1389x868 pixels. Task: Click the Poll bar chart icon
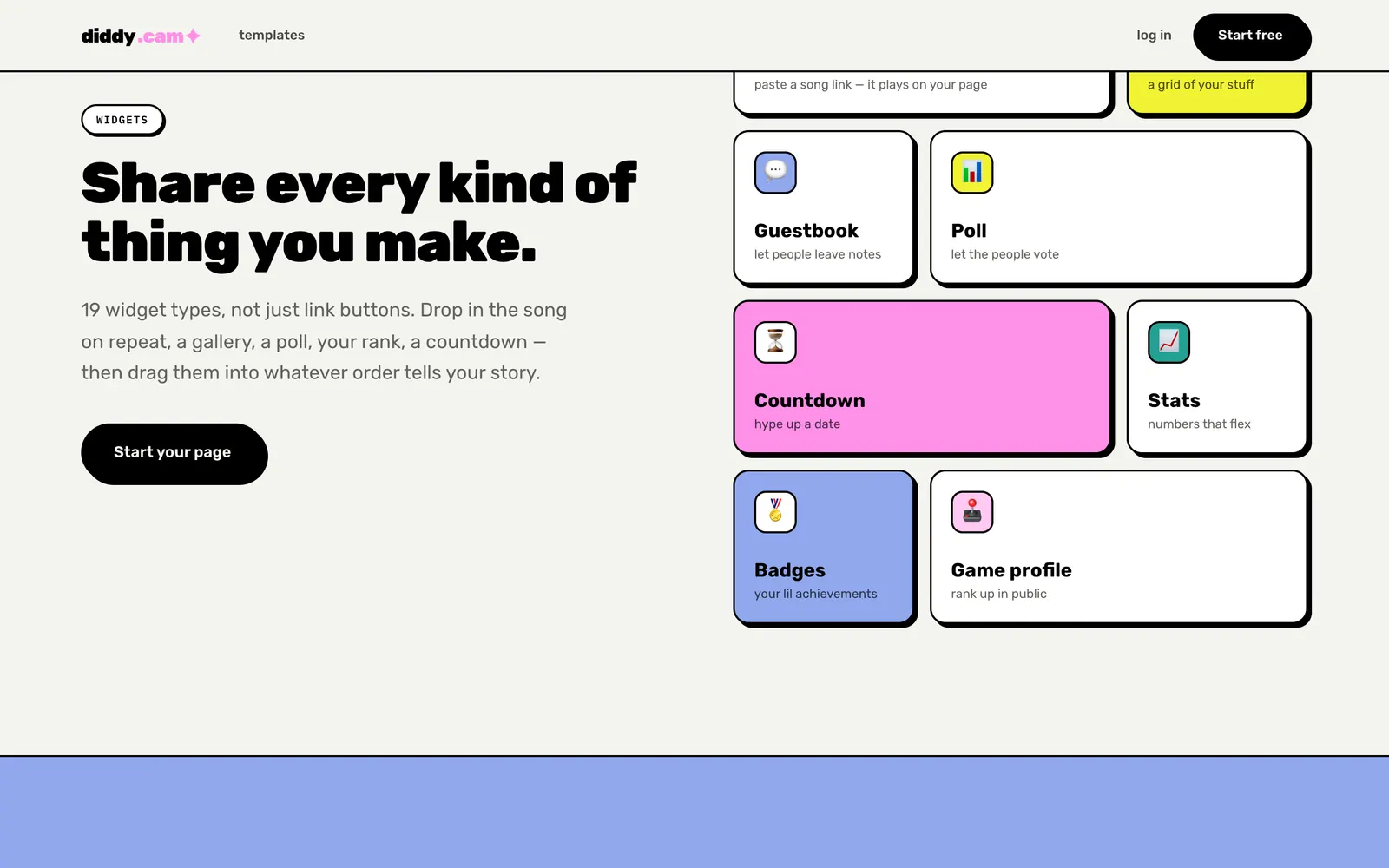click(x=971, y=173)
